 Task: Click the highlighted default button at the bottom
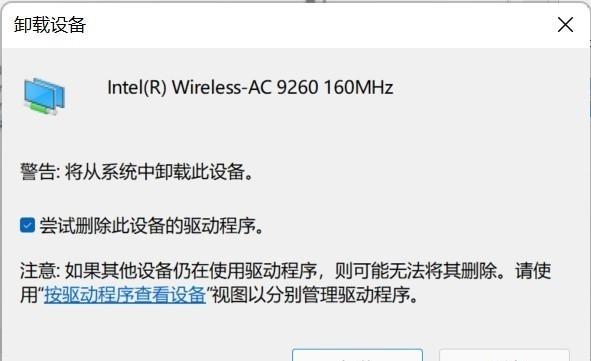[357, 355]
